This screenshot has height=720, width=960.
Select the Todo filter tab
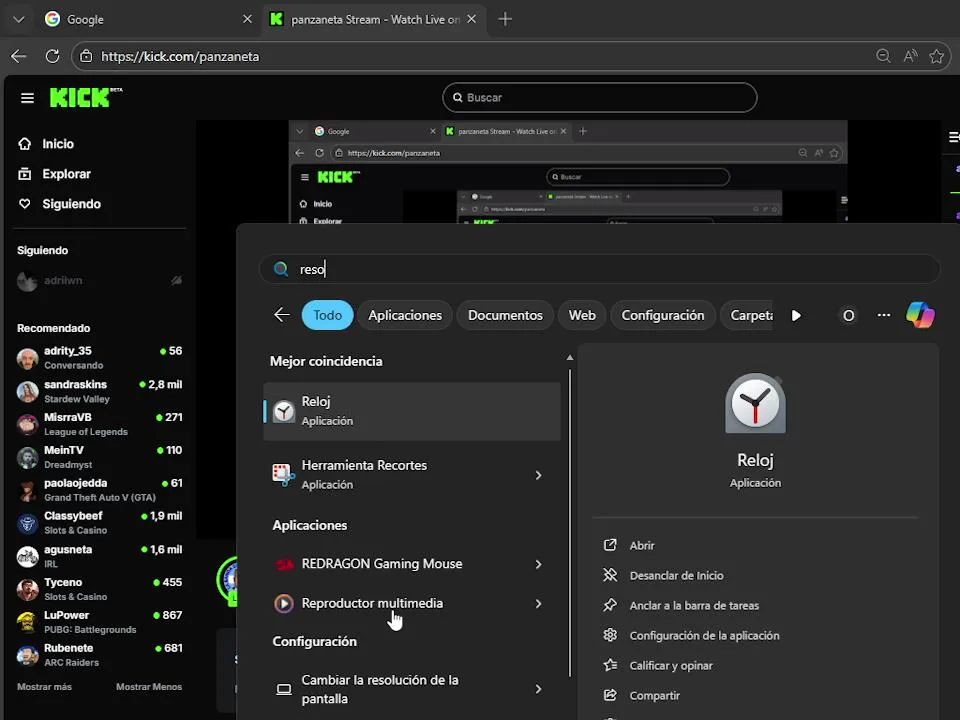tap(328, 315)
